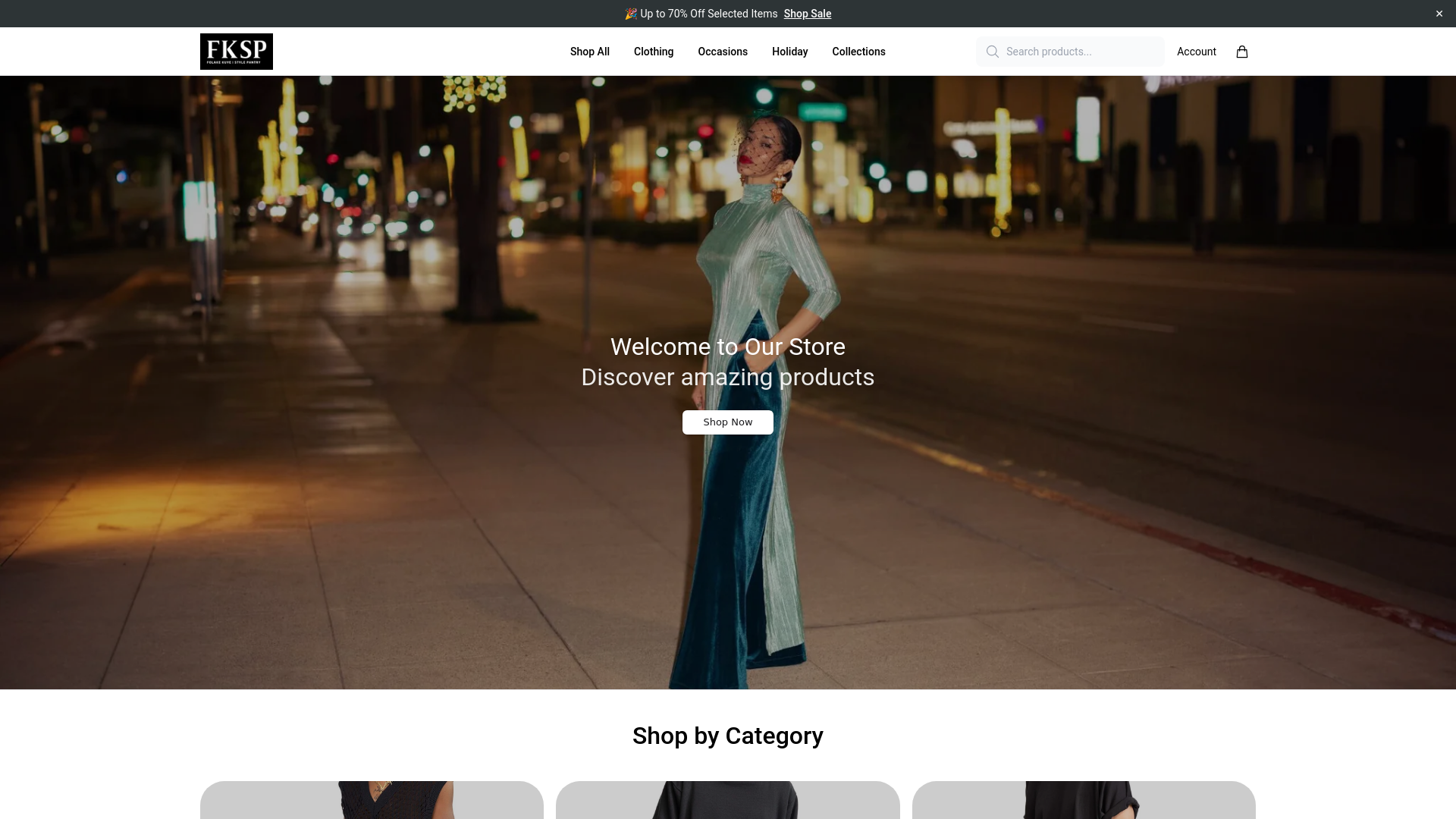The height and width of the screenshot is (819, 1456).
Task: Open the Occasions menu
Action: [x=723, y=52]
